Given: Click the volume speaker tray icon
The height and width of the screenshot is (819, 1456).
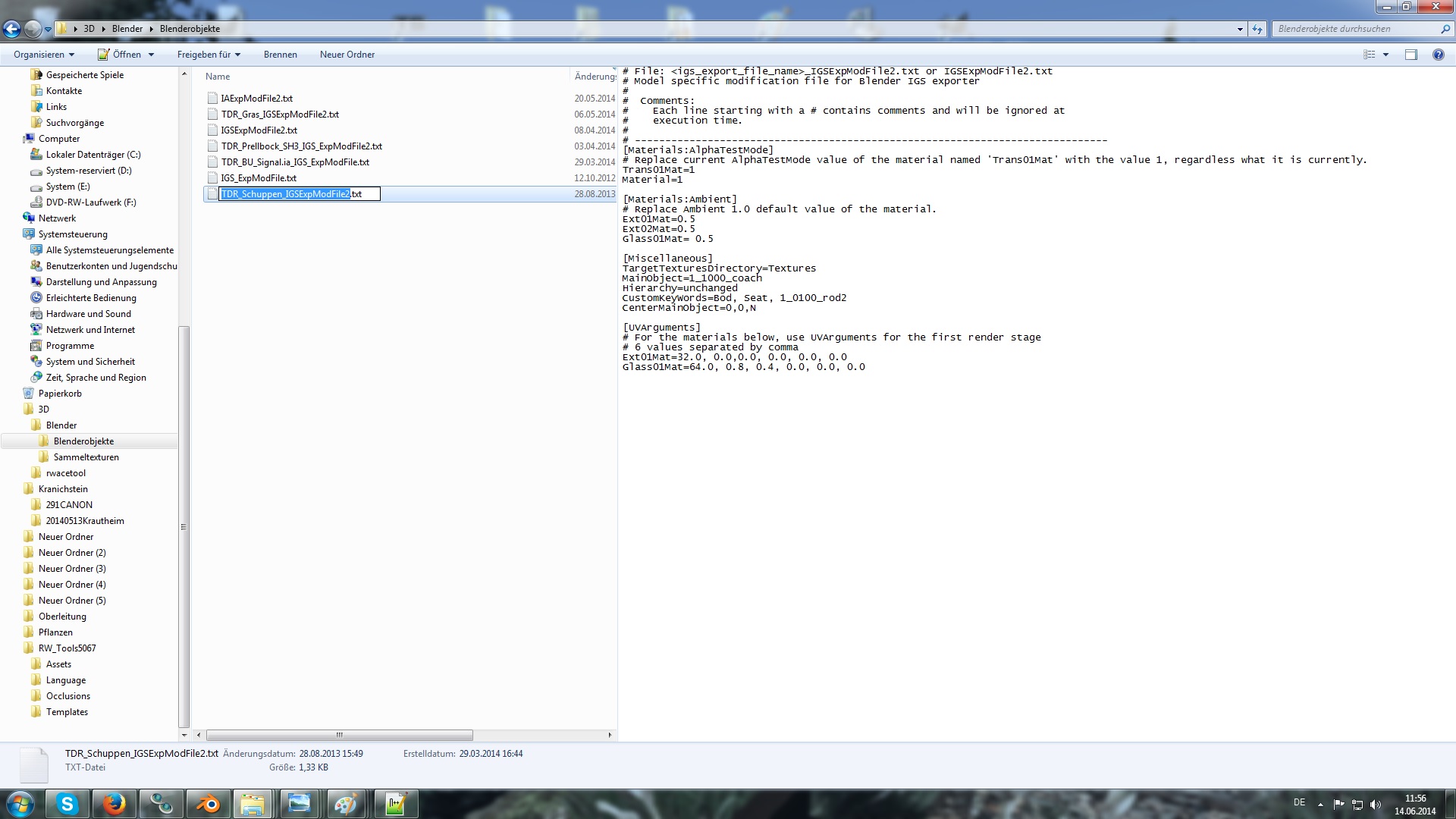Looking at the screenshot, I should [1376, 805].
